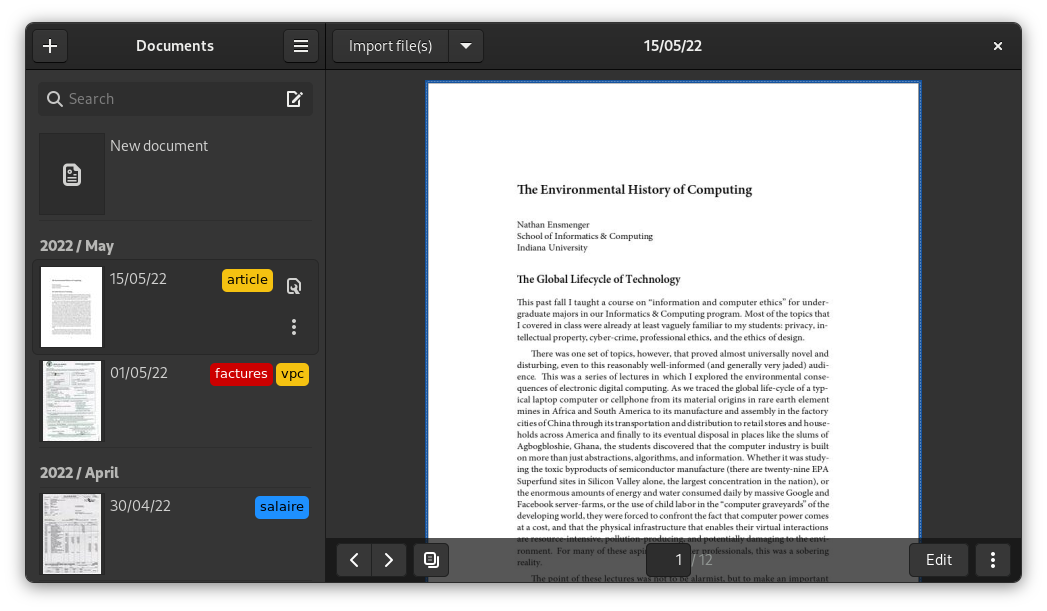Screen dimensions: 1047x611
Task: Open the hamburger menu in the Documents header
Action: [300, 46]
